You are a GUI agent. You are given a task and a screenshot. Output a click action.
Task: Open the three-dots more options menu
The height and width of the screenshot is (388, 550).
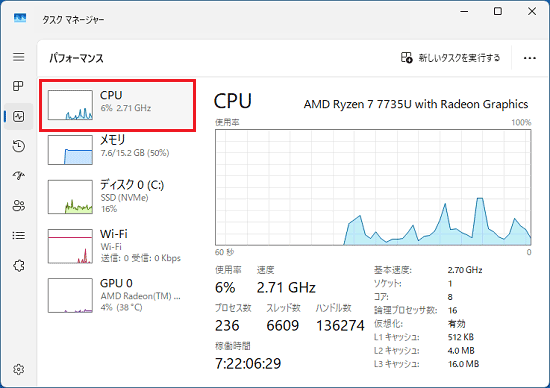(530, 58)
